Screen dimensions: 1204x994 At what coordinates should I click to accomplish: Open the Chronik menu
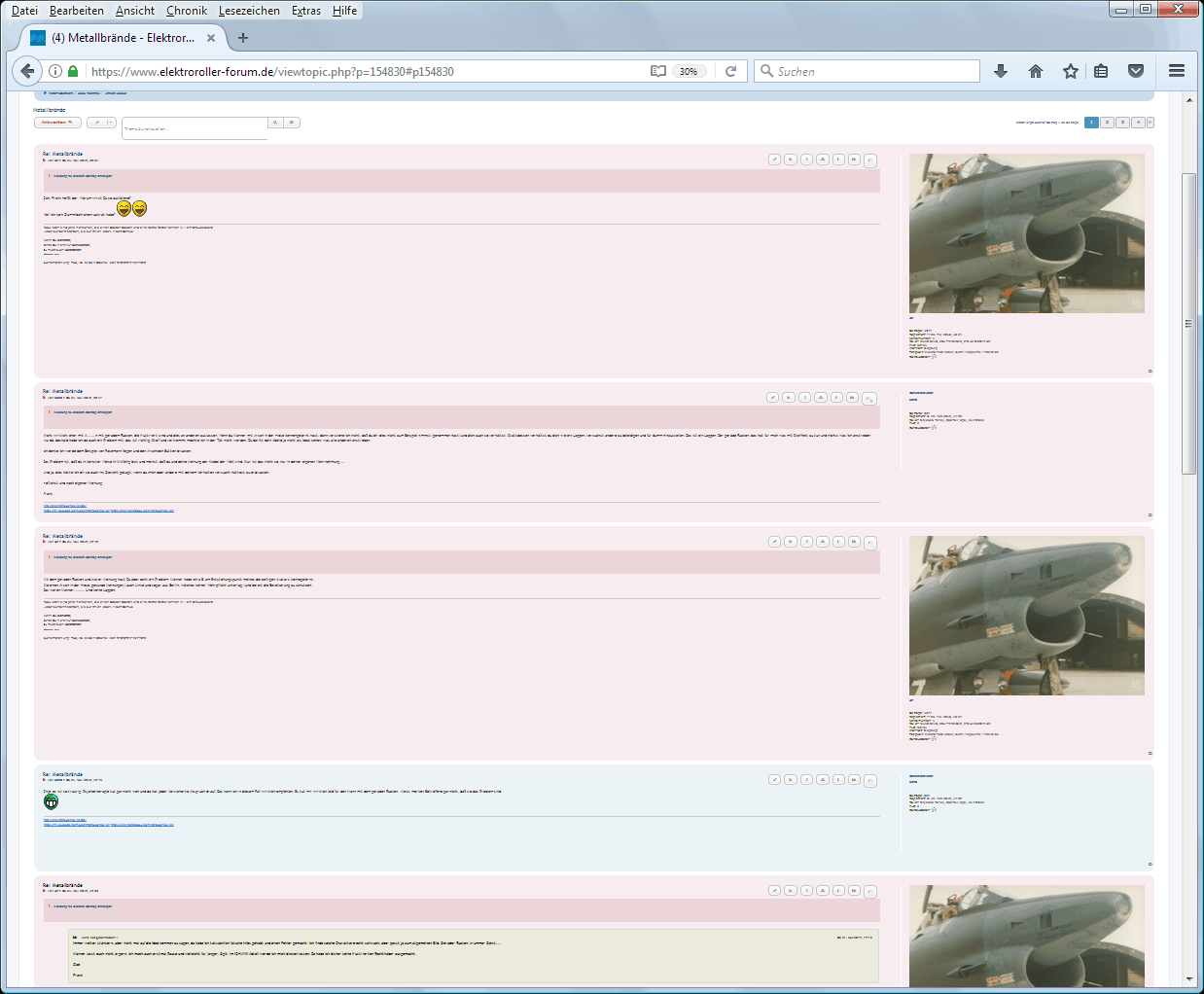click(x=187, y=11)
